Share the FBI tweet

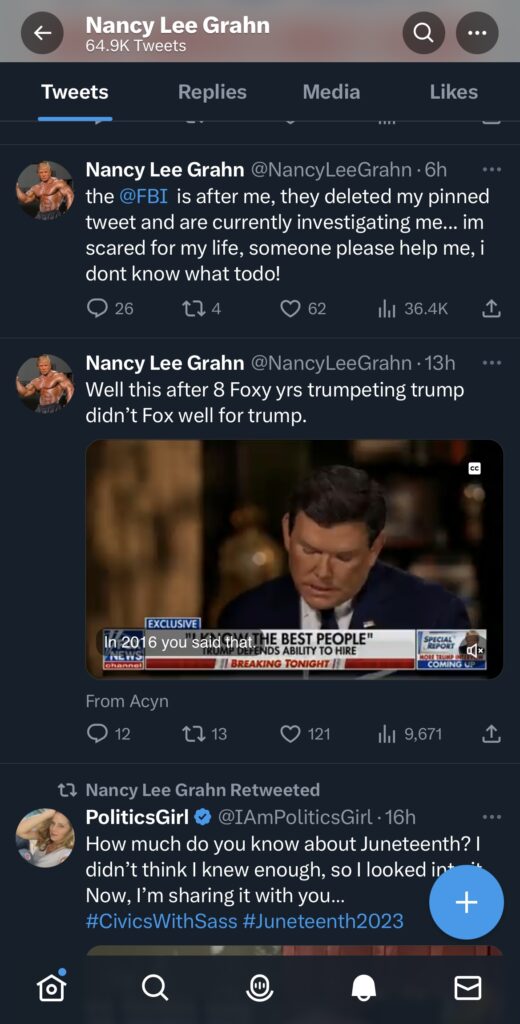(x=491, y=308)
